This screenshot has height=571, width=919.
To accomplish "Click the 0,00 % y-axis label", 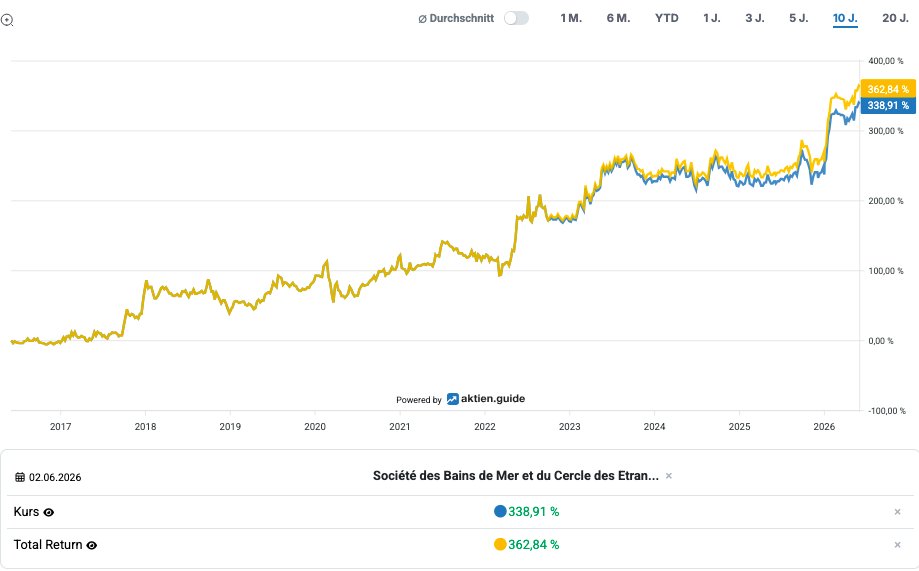I will click(881, 341).
